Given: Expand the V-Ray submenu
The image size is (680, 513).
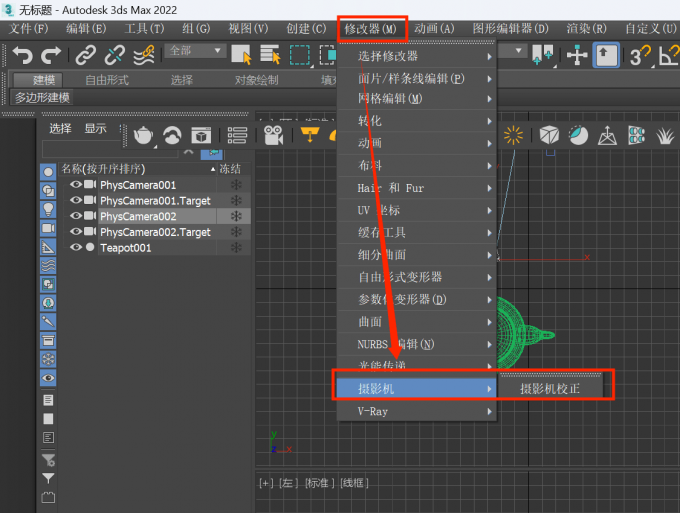Looking at the screenshot, I should pos(417,411).
